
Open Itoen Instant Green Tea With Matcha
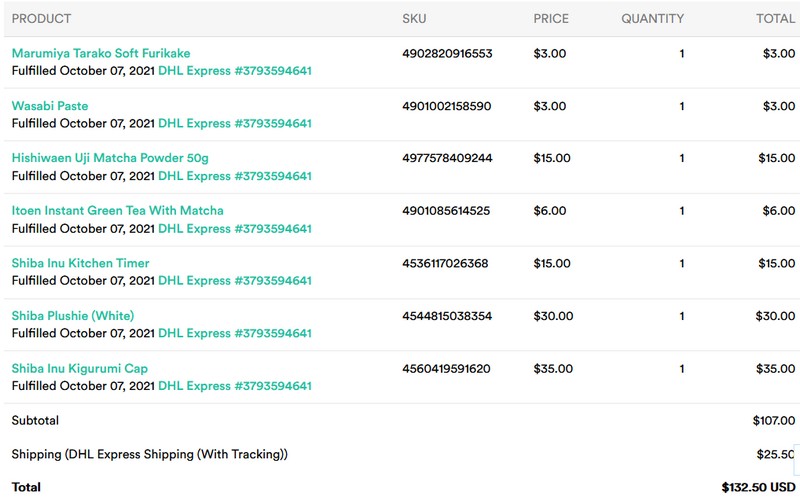point(118,211)
